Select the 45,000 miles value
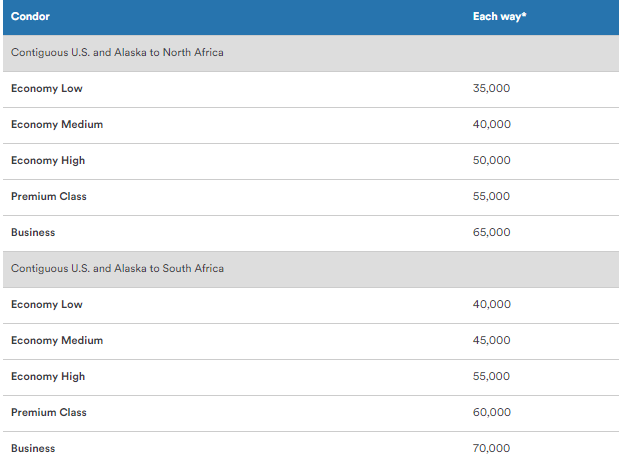Screen dimensions: 621x461 coord(491,340)
